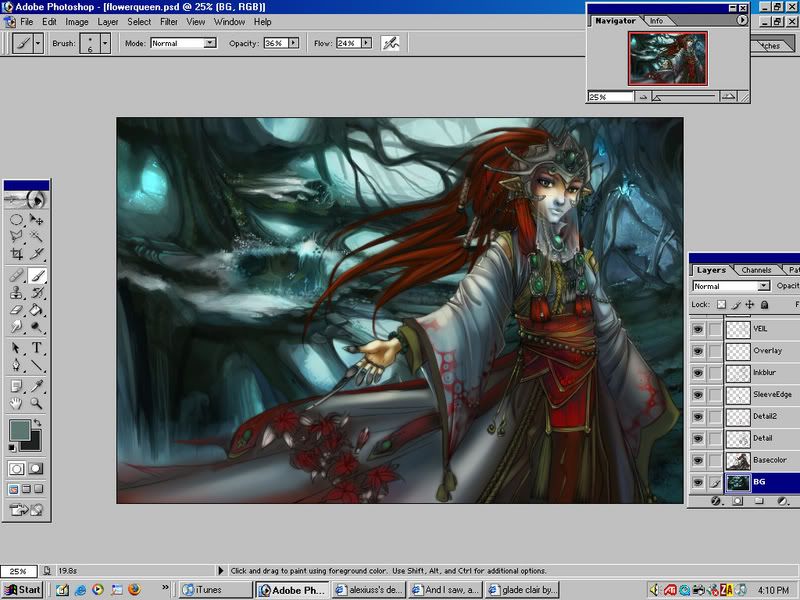The image size is (800, 600).
Task: Open the tool preset picker dropdown
Action: click(x=38, y=43)
